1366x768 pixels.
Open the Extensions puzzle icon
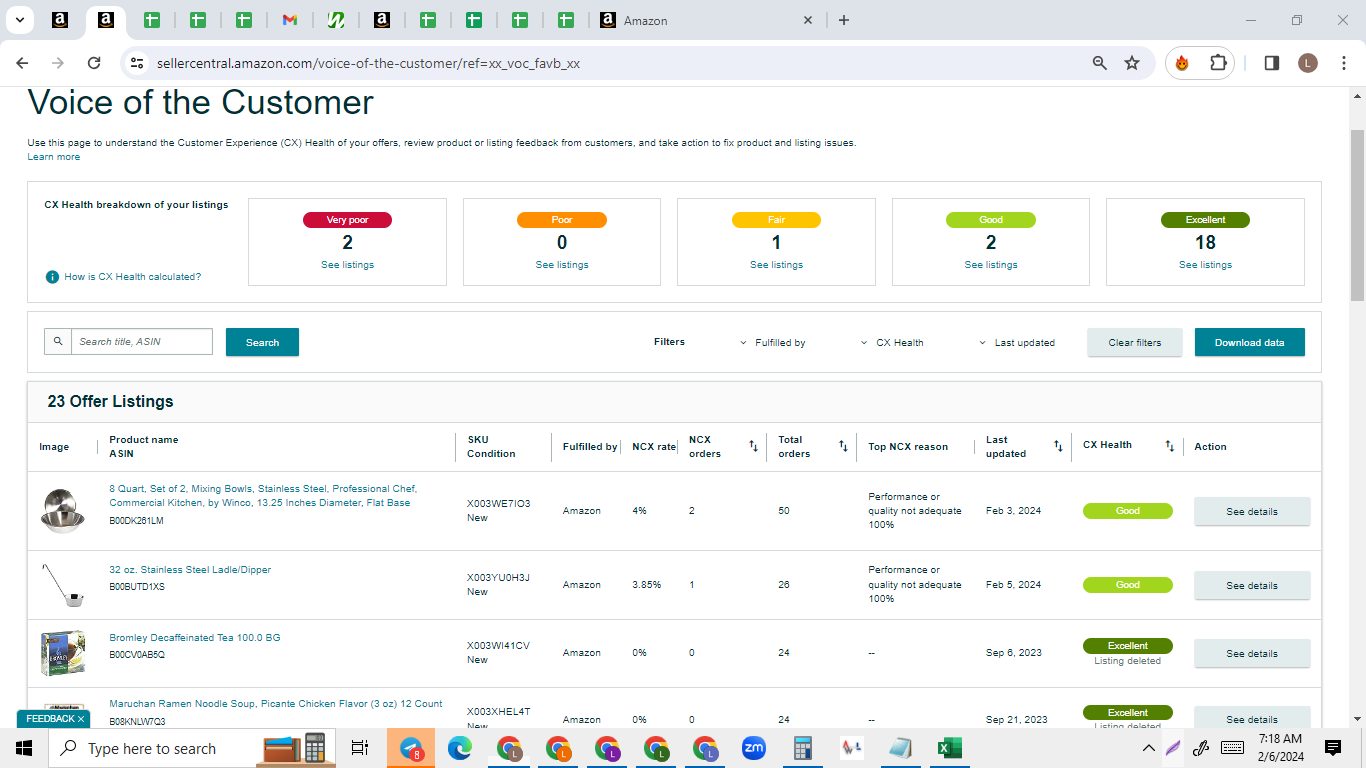tap(1218, 63)
